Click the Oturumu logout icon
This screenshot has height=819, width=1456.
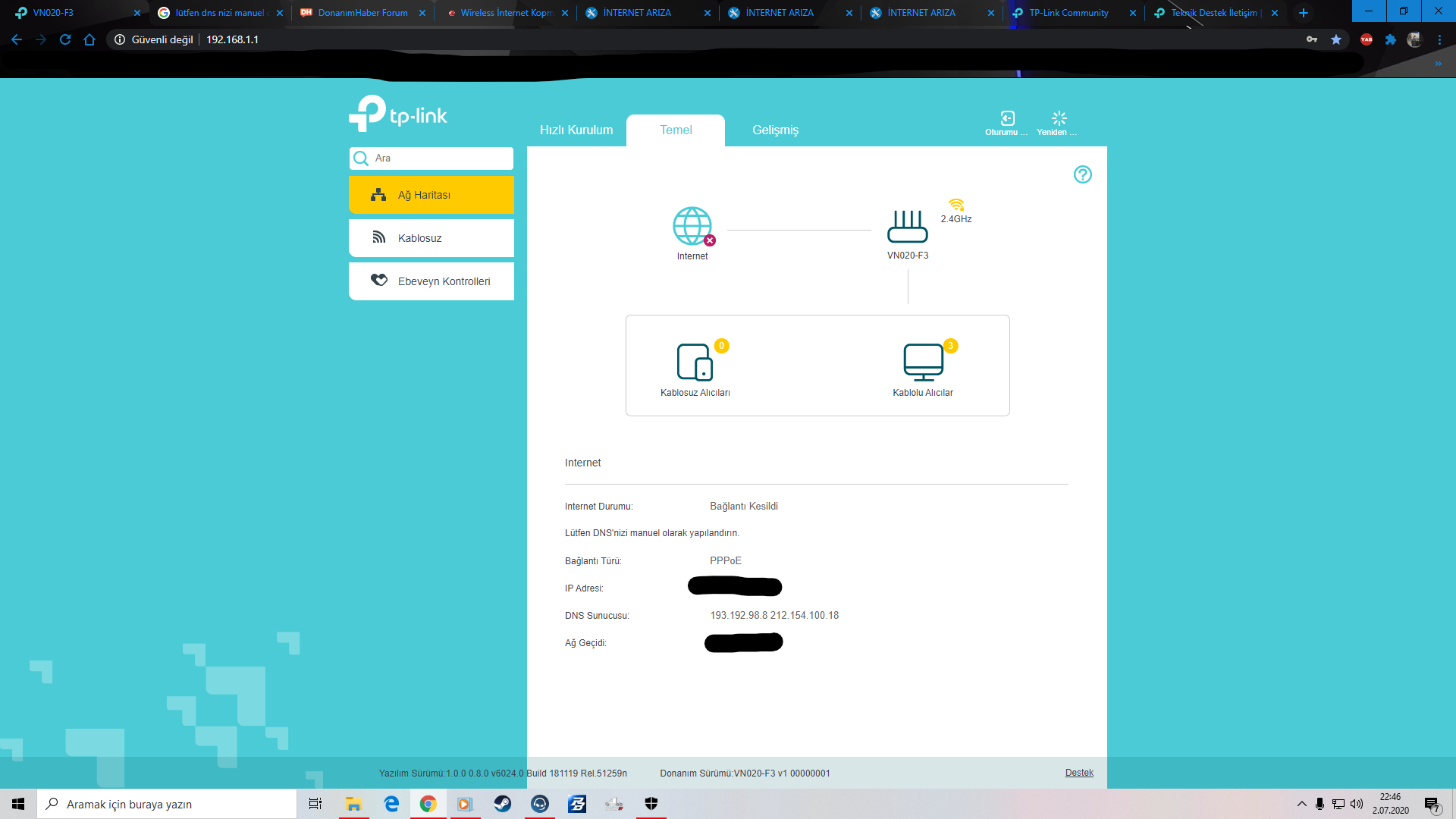tap(1007, 118)
